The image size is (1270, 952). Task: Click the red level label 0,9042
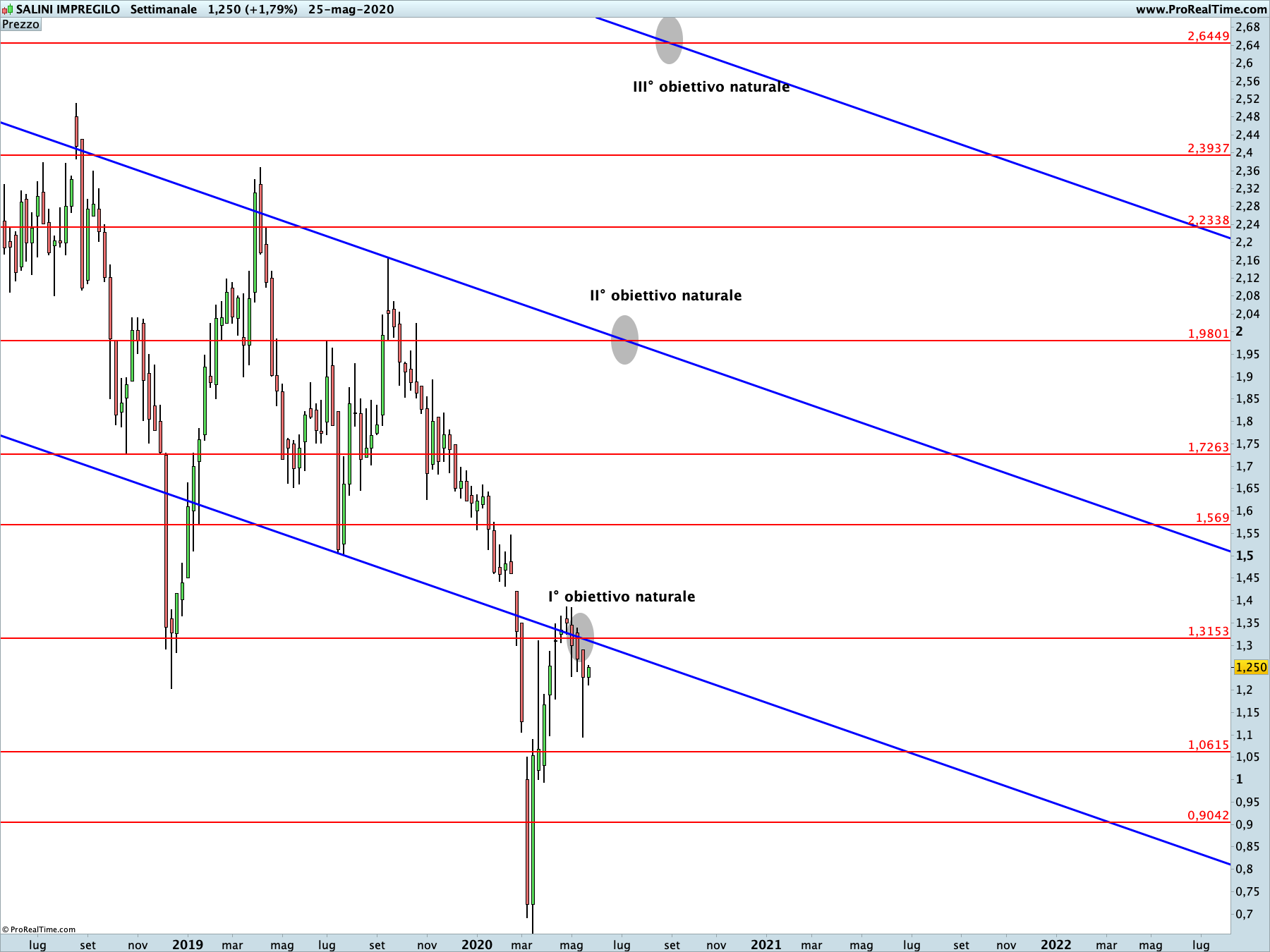point(1208,815)
